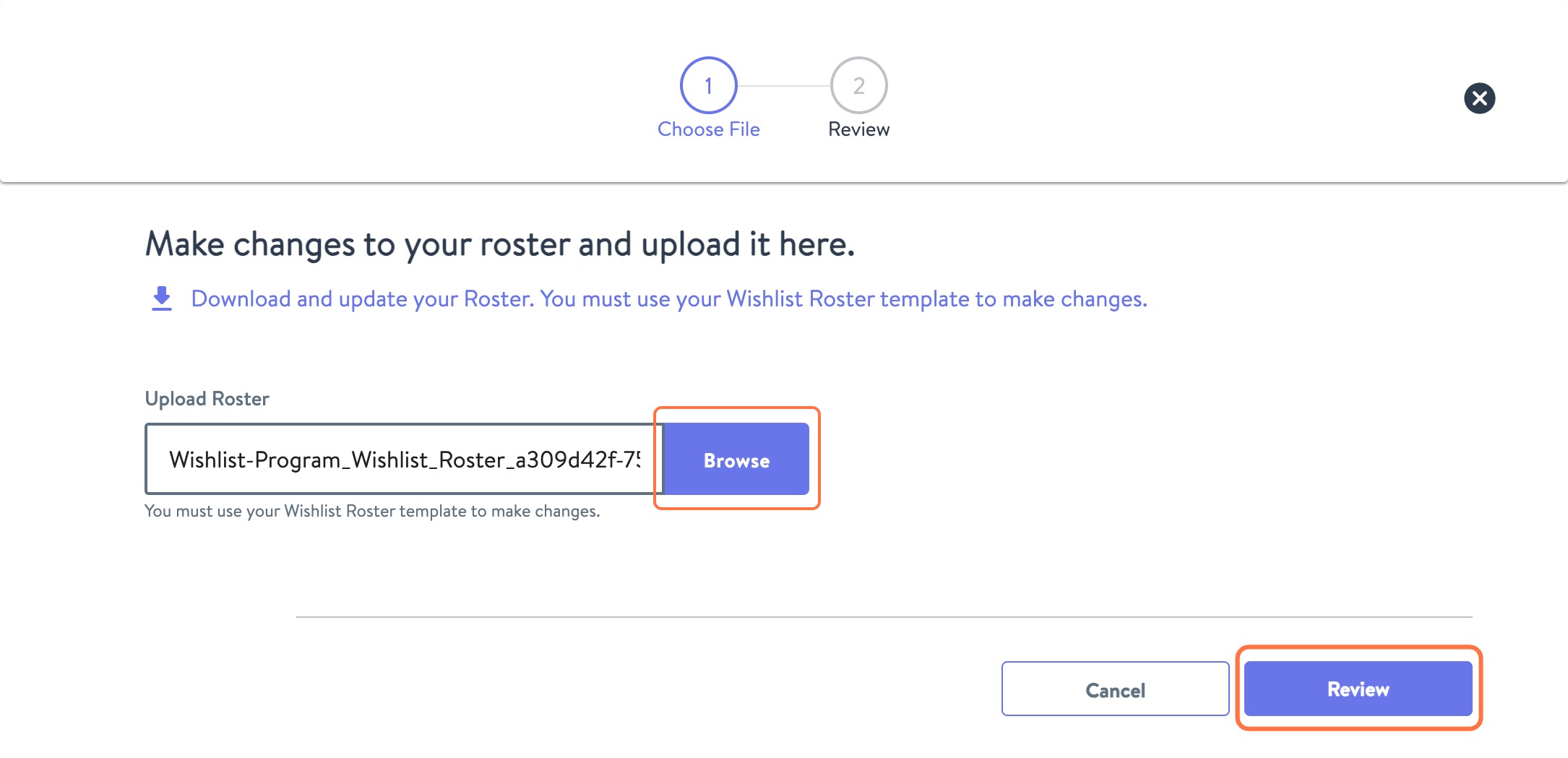Click the progress connector between steps
The image size is (1568, 758).
pos(784,84)
